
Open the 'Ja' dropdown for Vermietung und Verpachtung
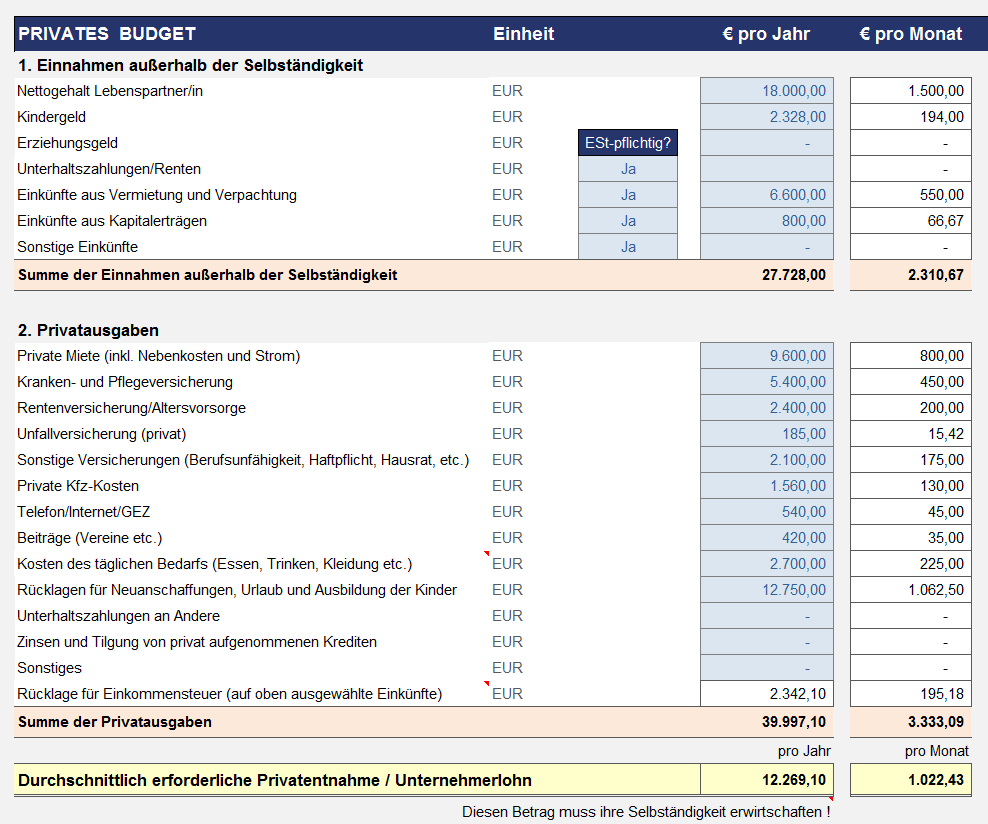pos(628,195)
